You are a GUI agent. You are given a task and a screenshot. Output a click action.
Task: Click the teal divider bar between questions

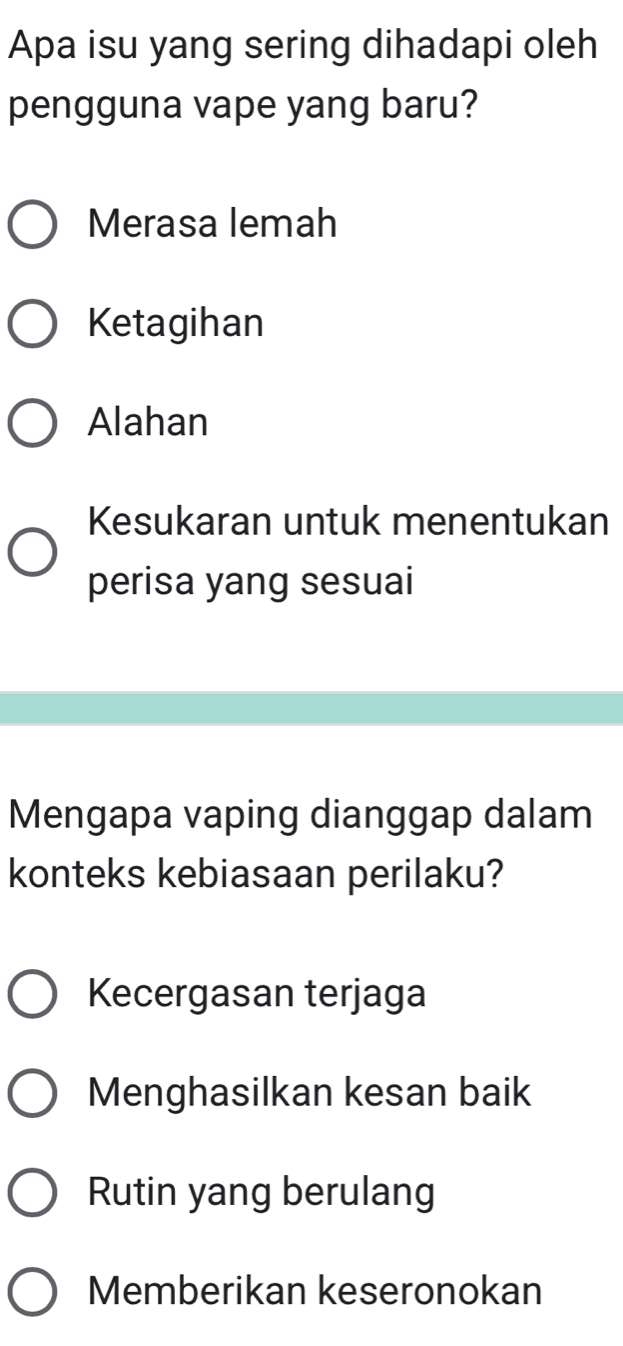tap(311, 708)
